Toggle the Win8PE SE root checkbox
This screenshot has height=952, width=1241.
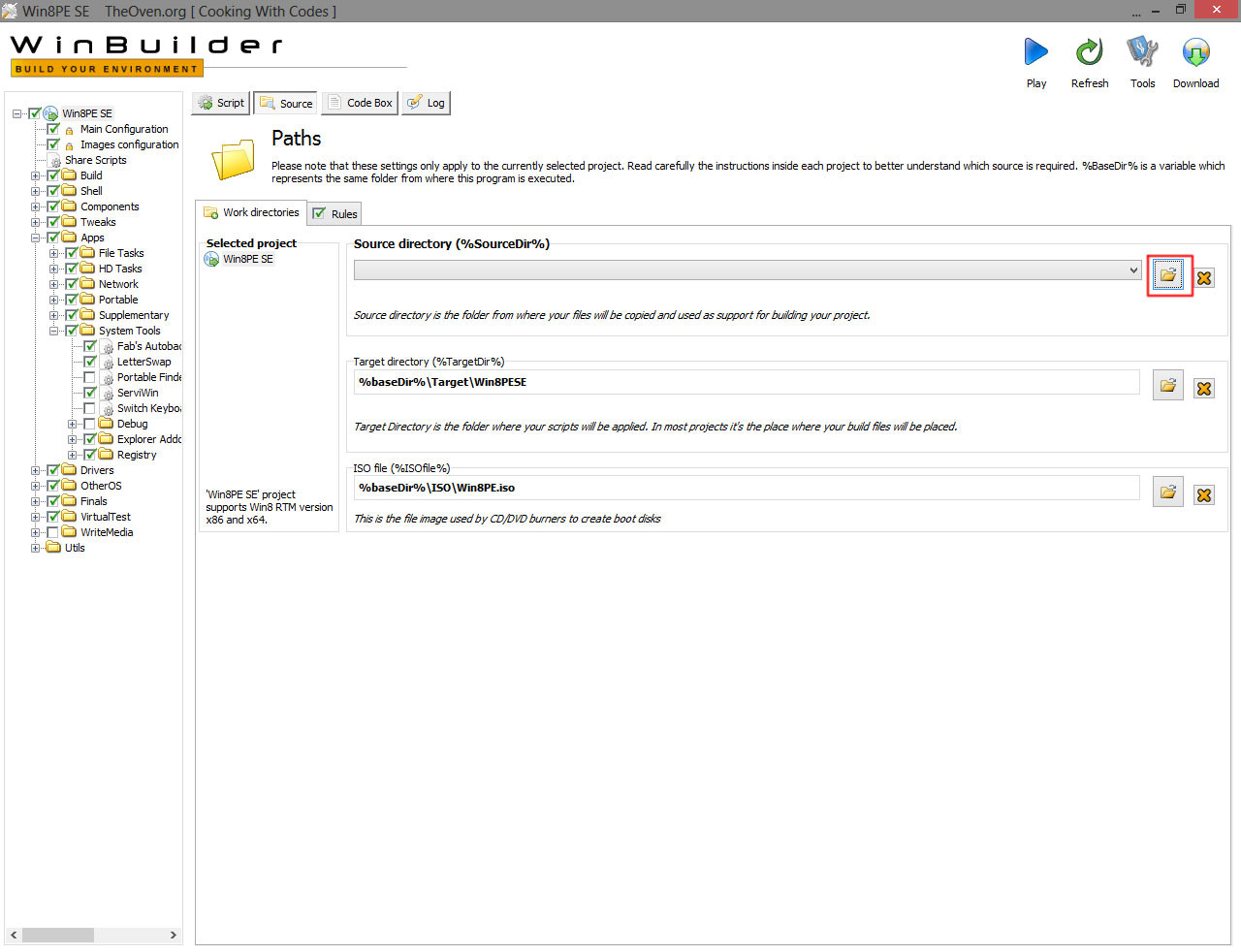[x=35, y=113]
